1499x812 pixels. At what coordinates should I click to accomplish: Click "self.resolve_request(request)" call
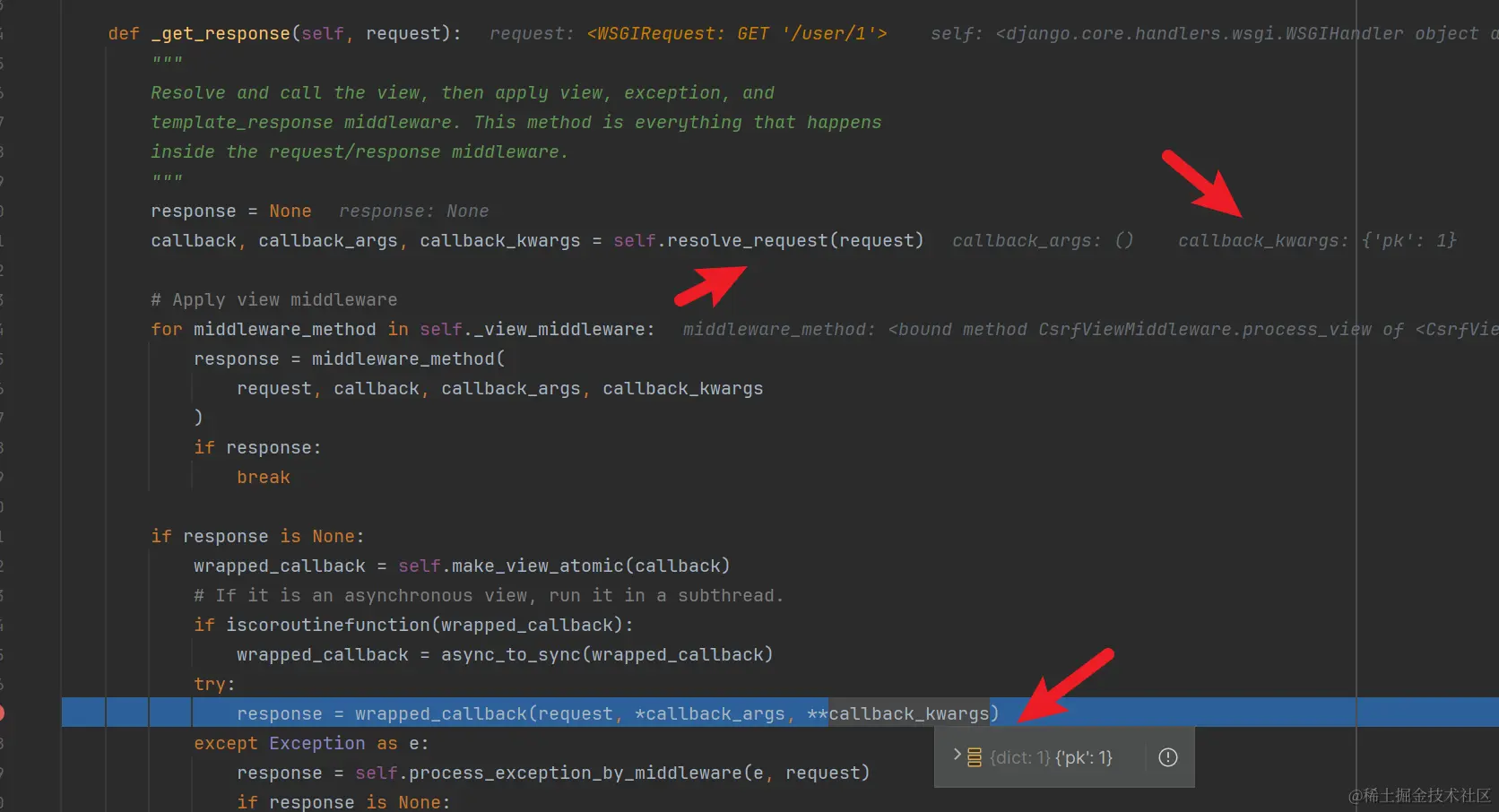click(768, 240)
